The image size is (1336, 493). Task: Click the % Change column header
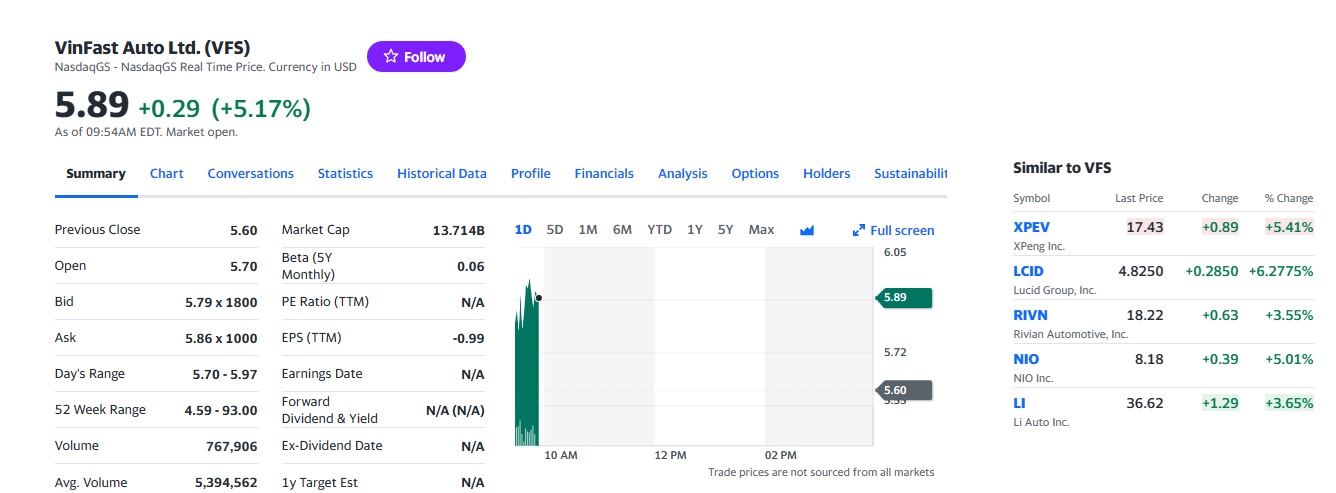[x=1289, y=198]
